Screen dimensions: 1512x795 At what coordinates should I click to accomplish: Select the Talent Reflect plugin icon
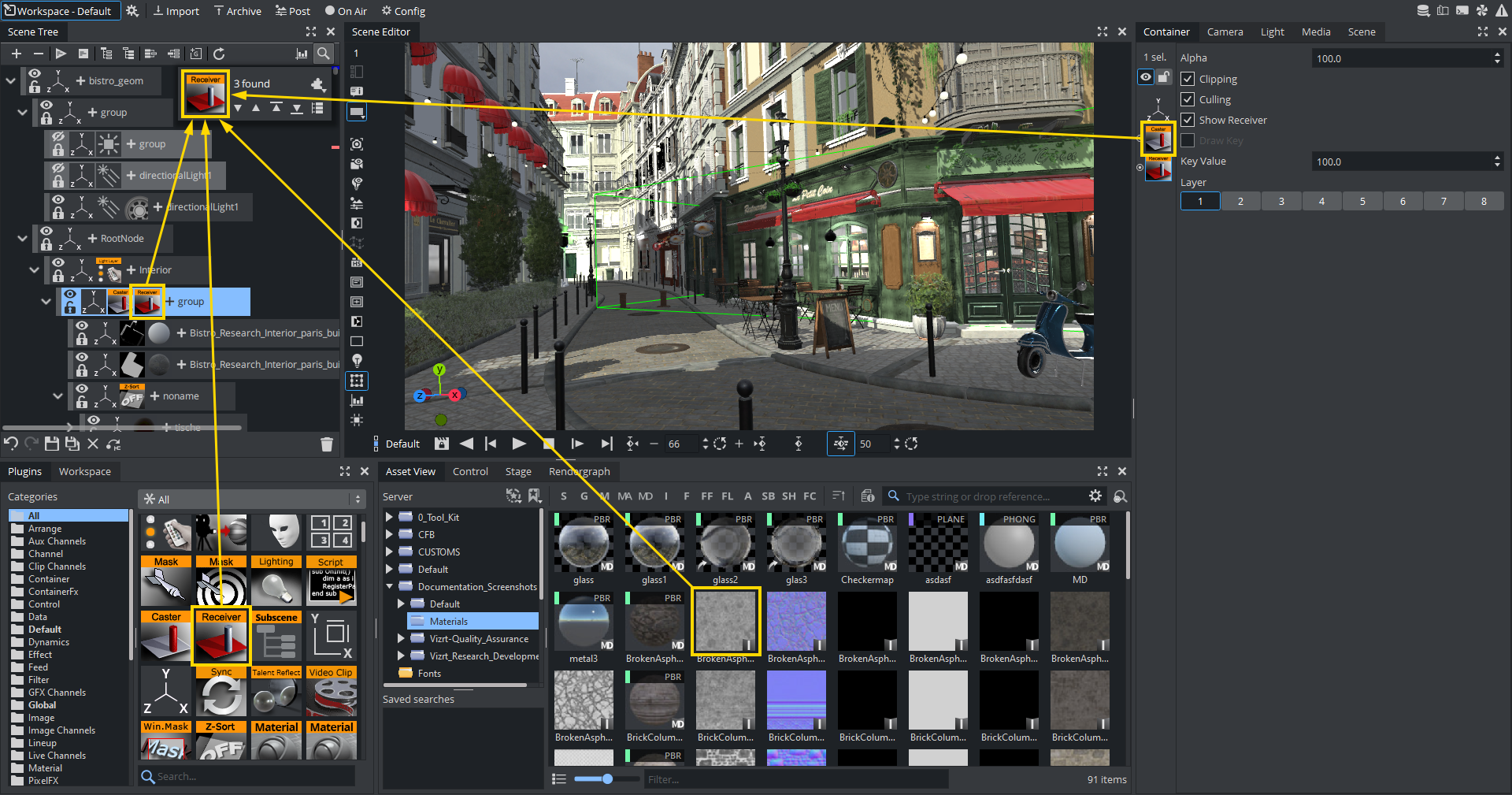click(x=276, y=691)
